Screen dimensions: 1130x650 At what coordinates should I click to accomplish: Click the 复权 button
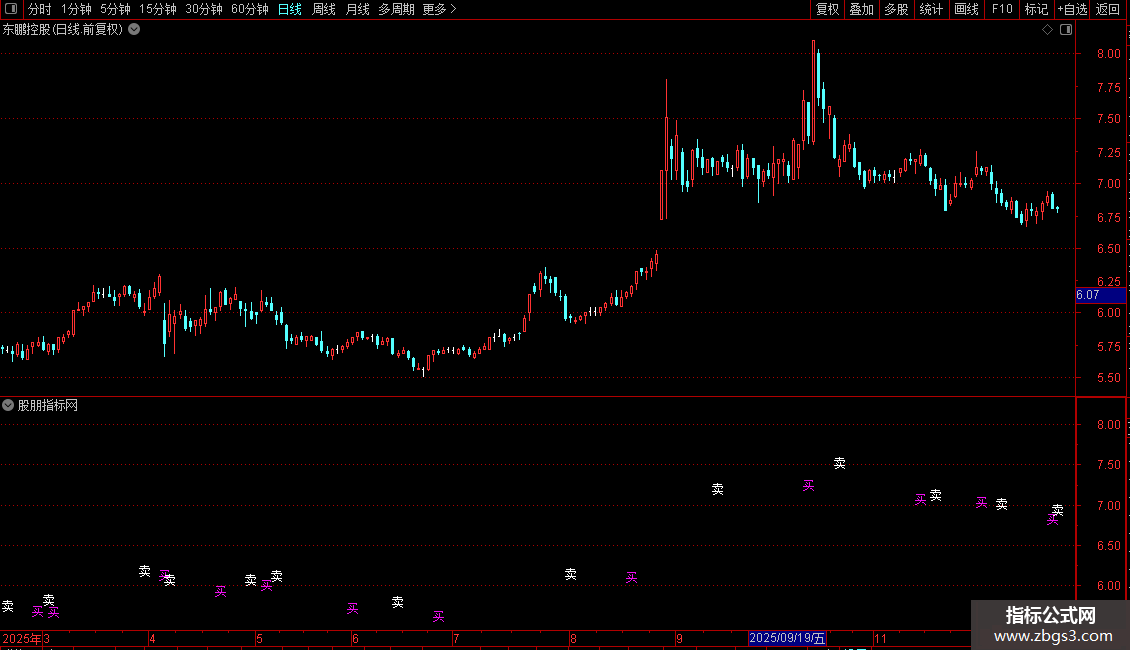coord(827,9)
